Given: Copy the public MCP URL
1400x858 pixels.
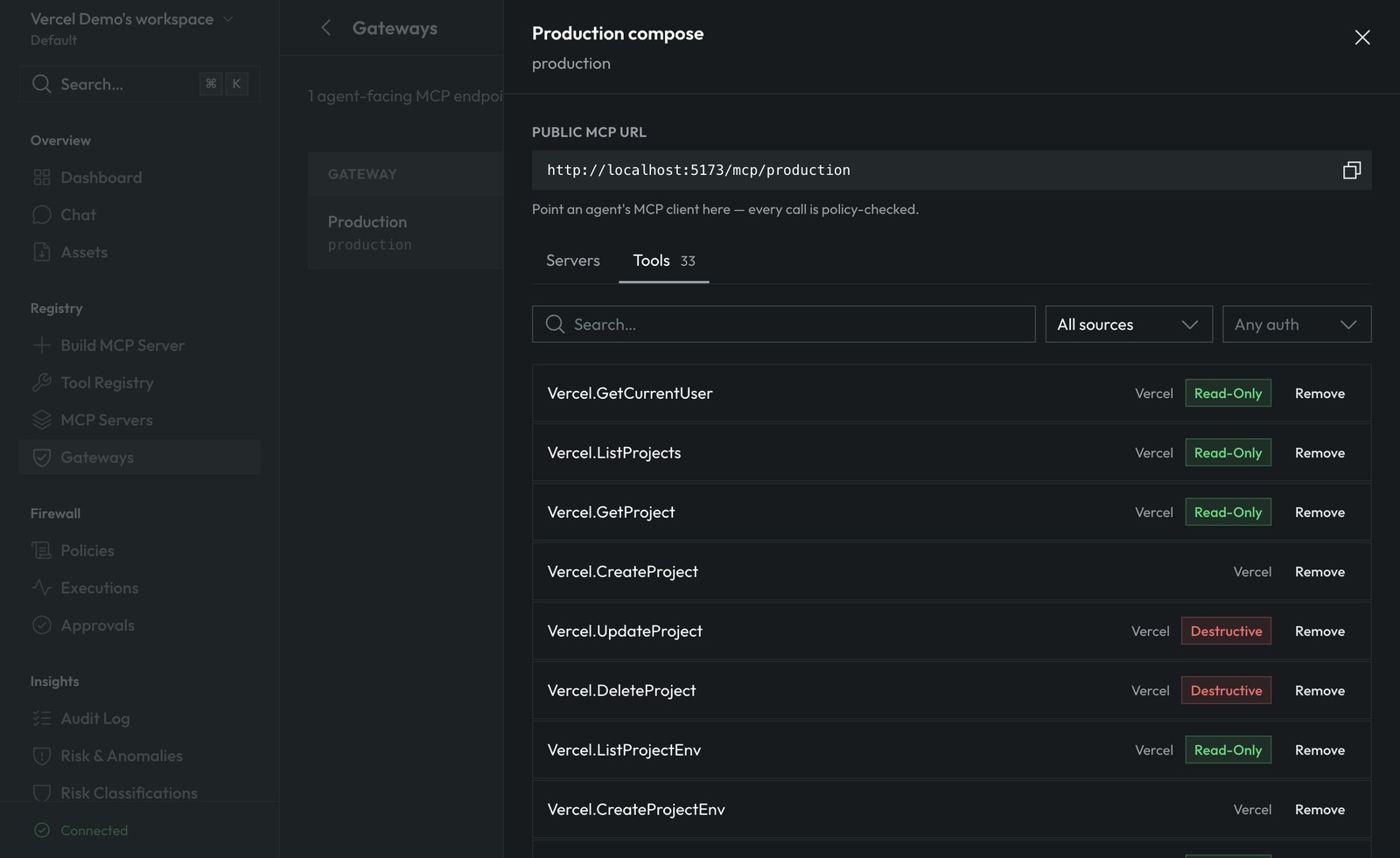Looking at the screenshot, I should point(1352,170).
